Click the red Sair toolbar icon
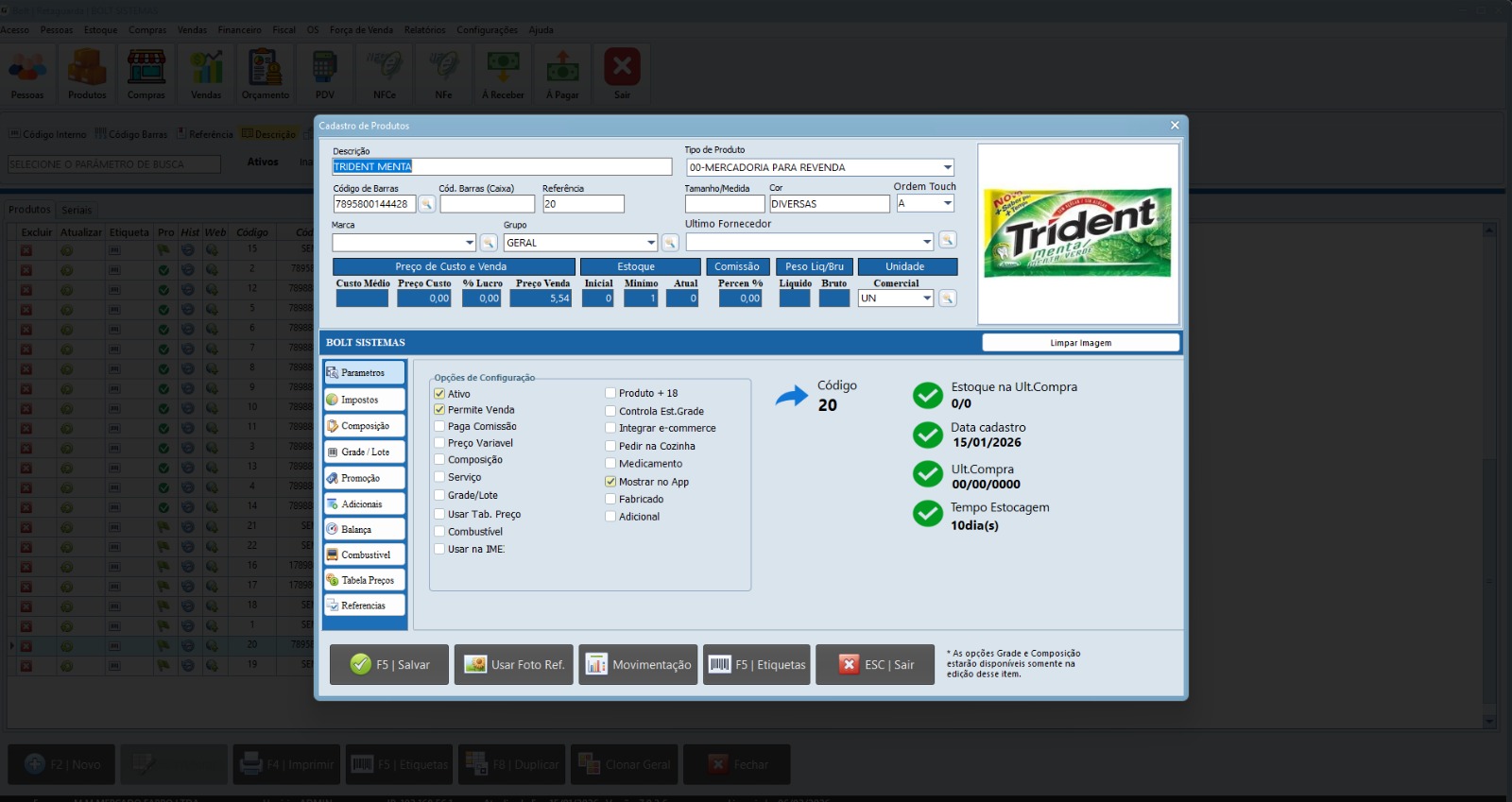 click(622, 74)
